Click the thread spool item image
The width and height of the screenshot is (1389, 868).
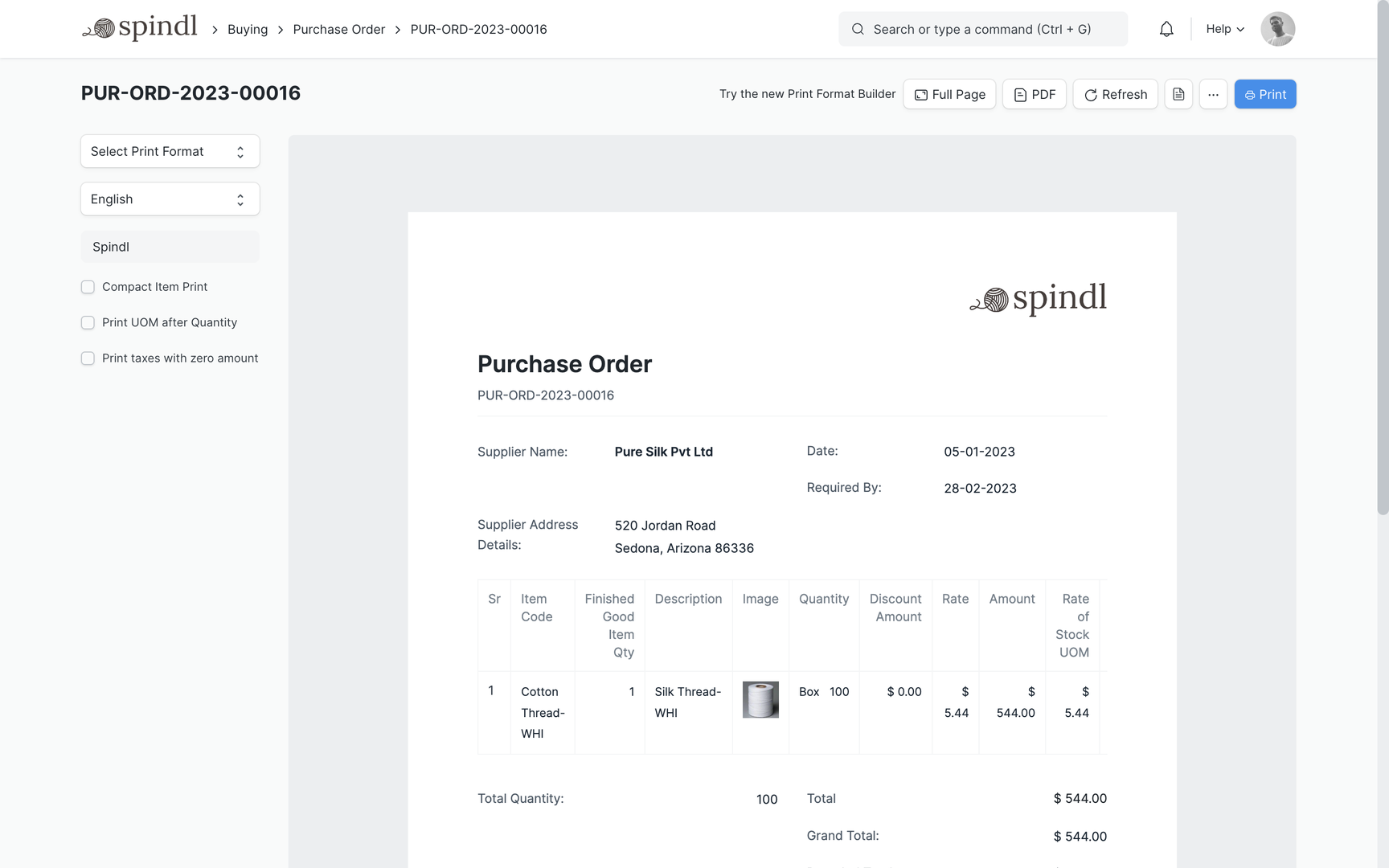click(x=760, y=699)
